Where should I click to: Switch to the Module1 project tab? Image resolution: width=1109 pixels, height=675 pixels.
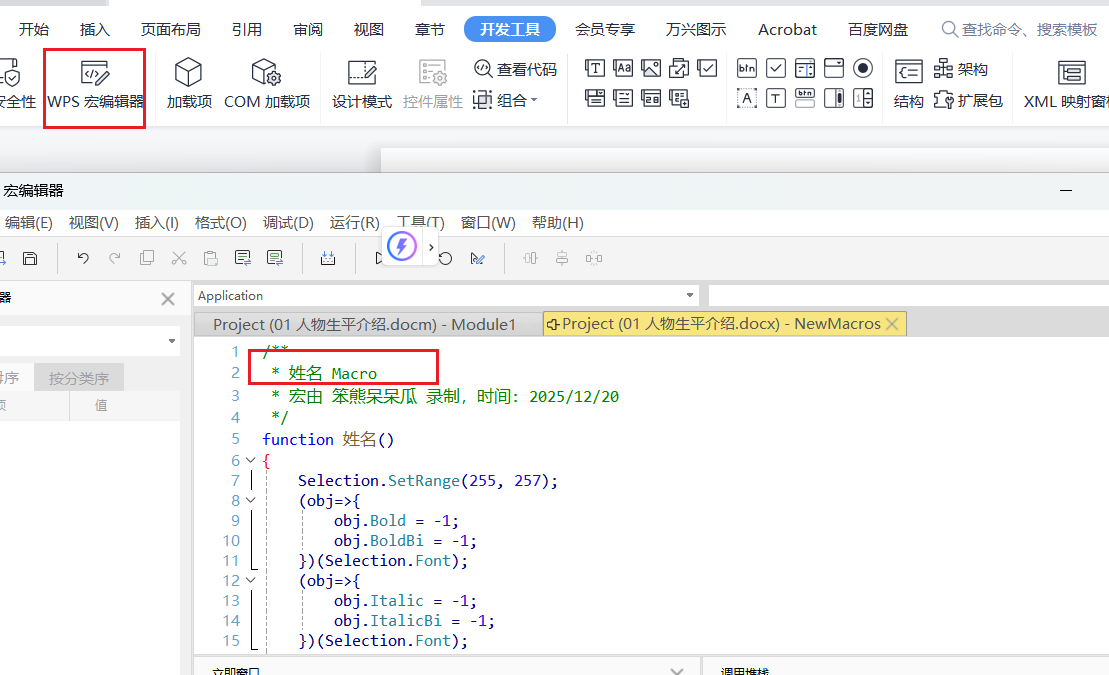click(364, 324)
